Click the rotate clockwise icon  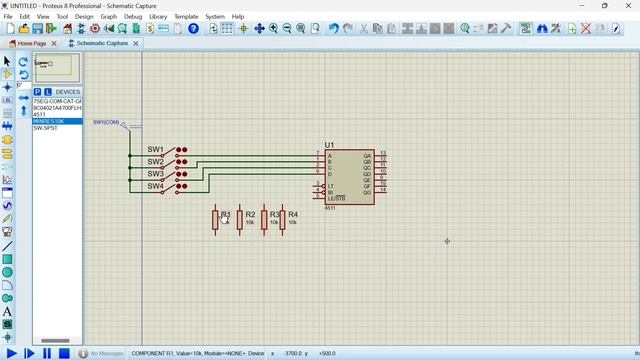point(23,62)
